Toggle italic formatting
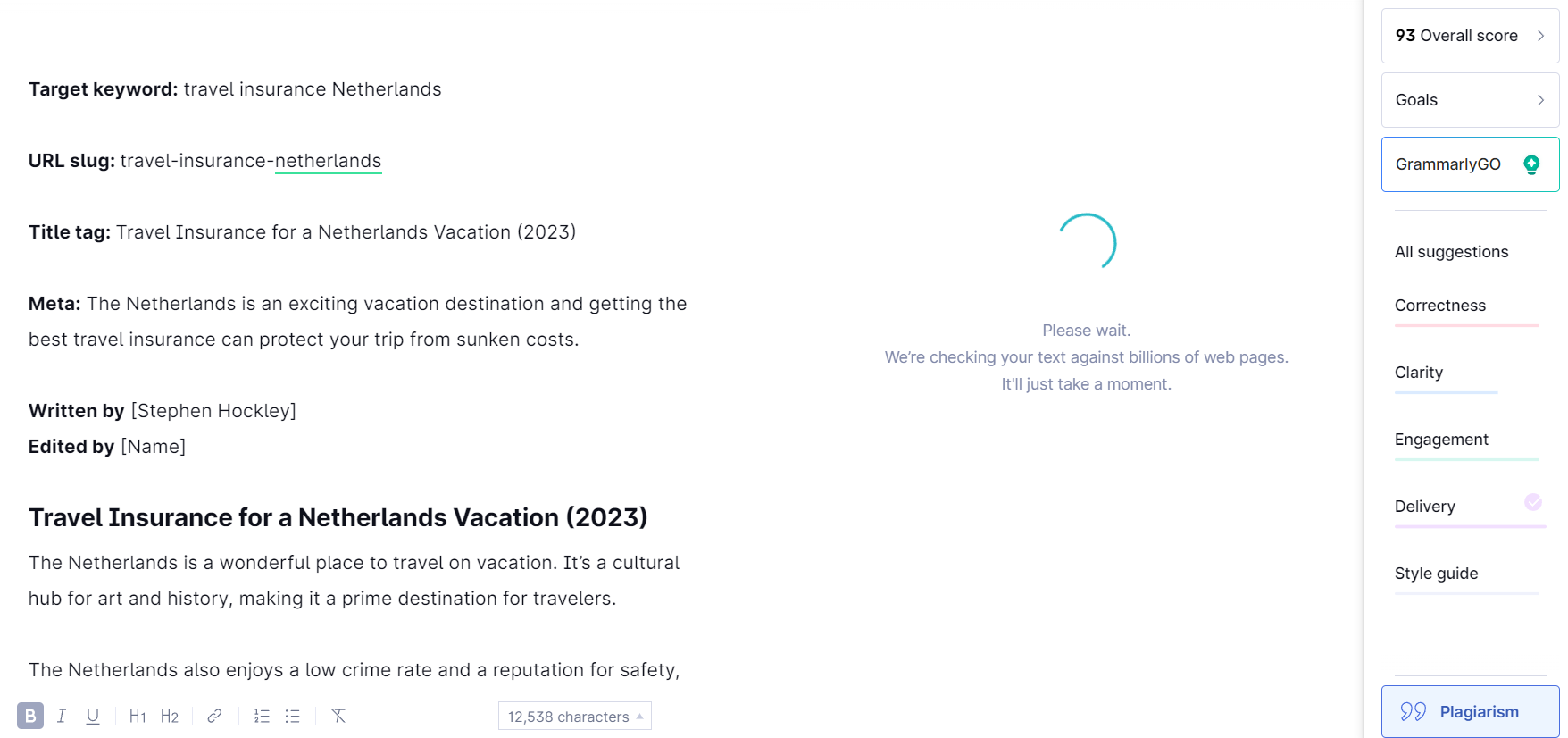The image size is (1568, 738). [x=62, y=716]
